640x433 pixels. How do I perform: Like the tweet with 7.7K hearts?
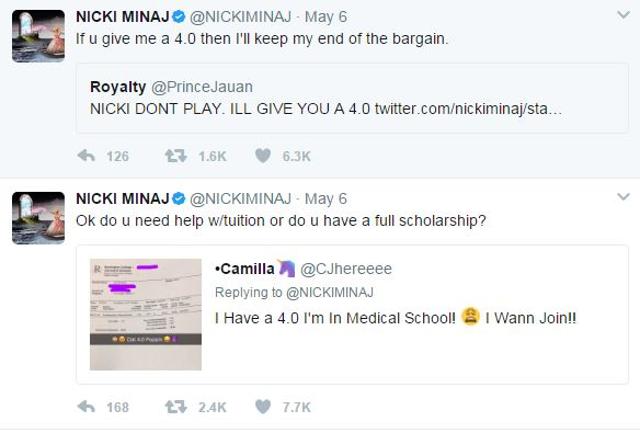coord(263,407)
